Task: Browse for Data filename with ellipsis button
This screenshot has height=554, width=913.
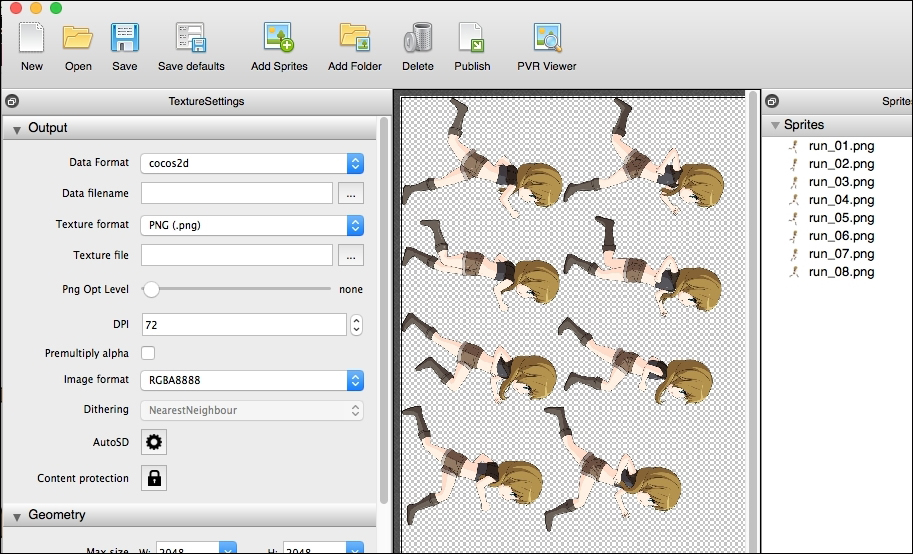Action: [351, 193]
